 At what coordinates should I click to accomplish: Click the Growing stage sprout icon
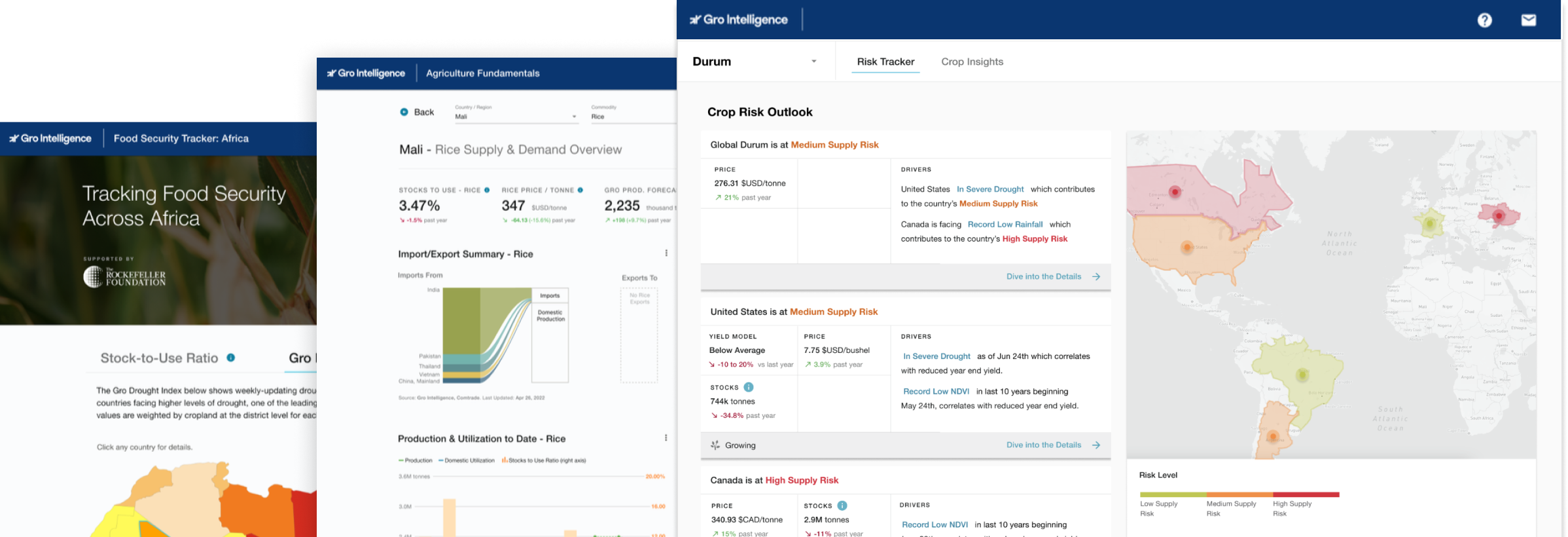715,445
